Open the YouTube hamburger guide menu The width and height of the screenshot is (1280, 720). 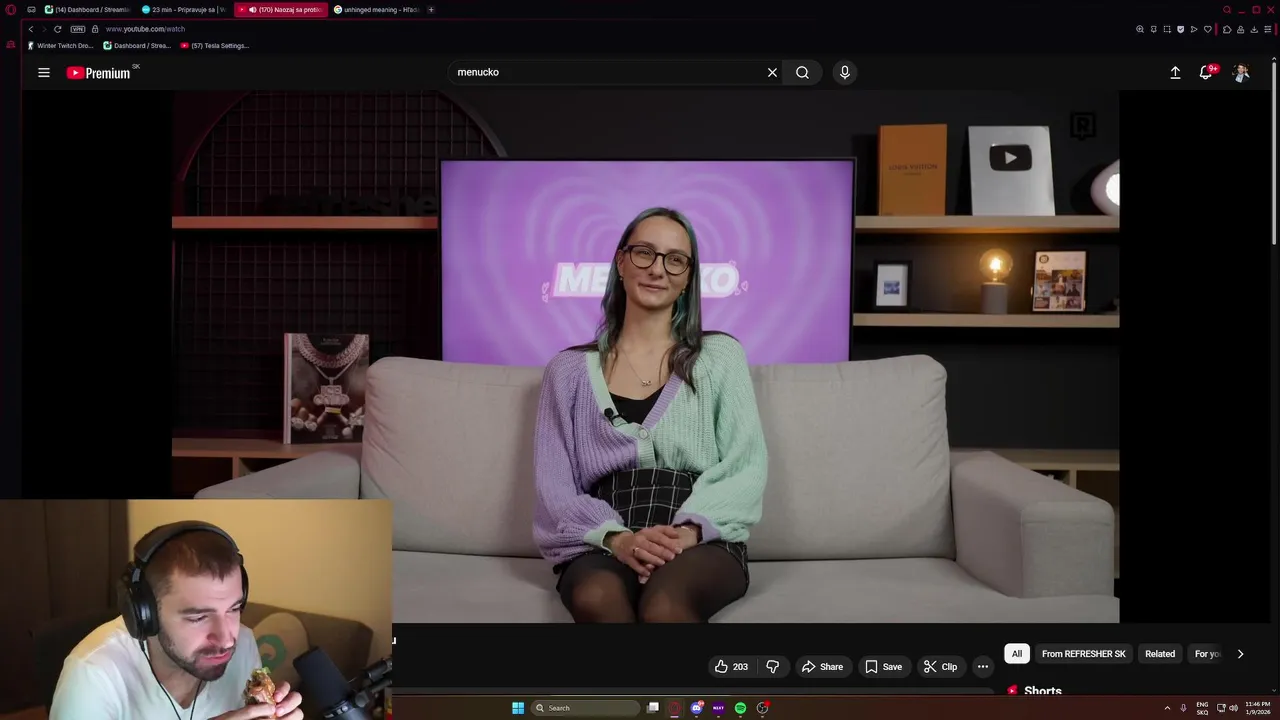pos(44,72)
